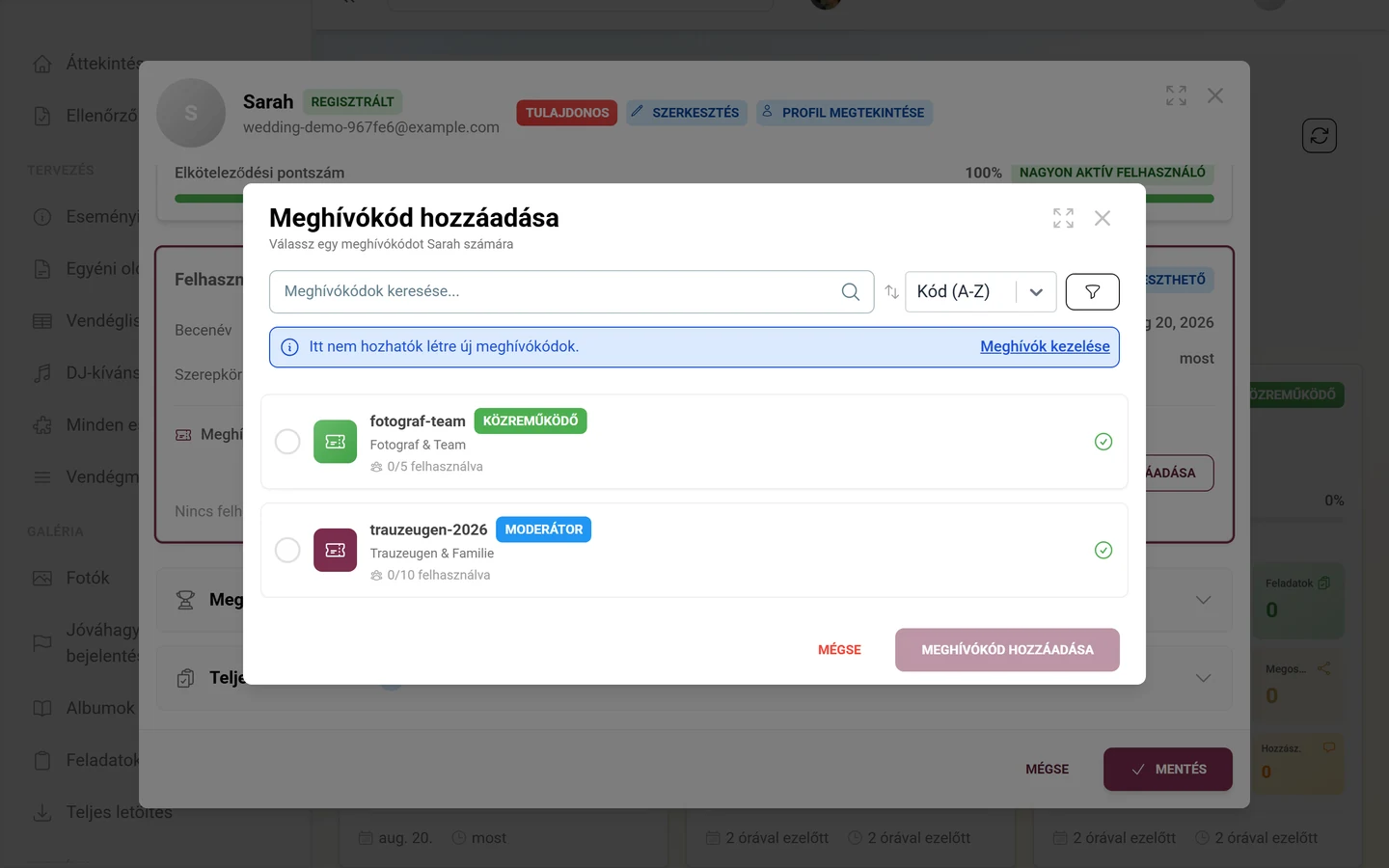The height and width of the screenshot is (868, 1389).
Task: Expand the first collapsed section chevron
Action: click(x=1203, y=600)
